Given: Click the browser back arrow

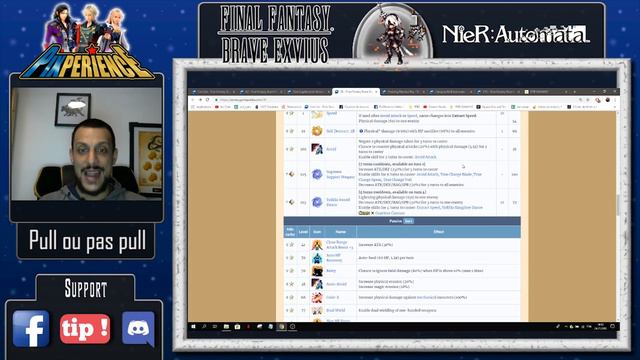Looking at the screenshot, I should (x=193, y=100).
